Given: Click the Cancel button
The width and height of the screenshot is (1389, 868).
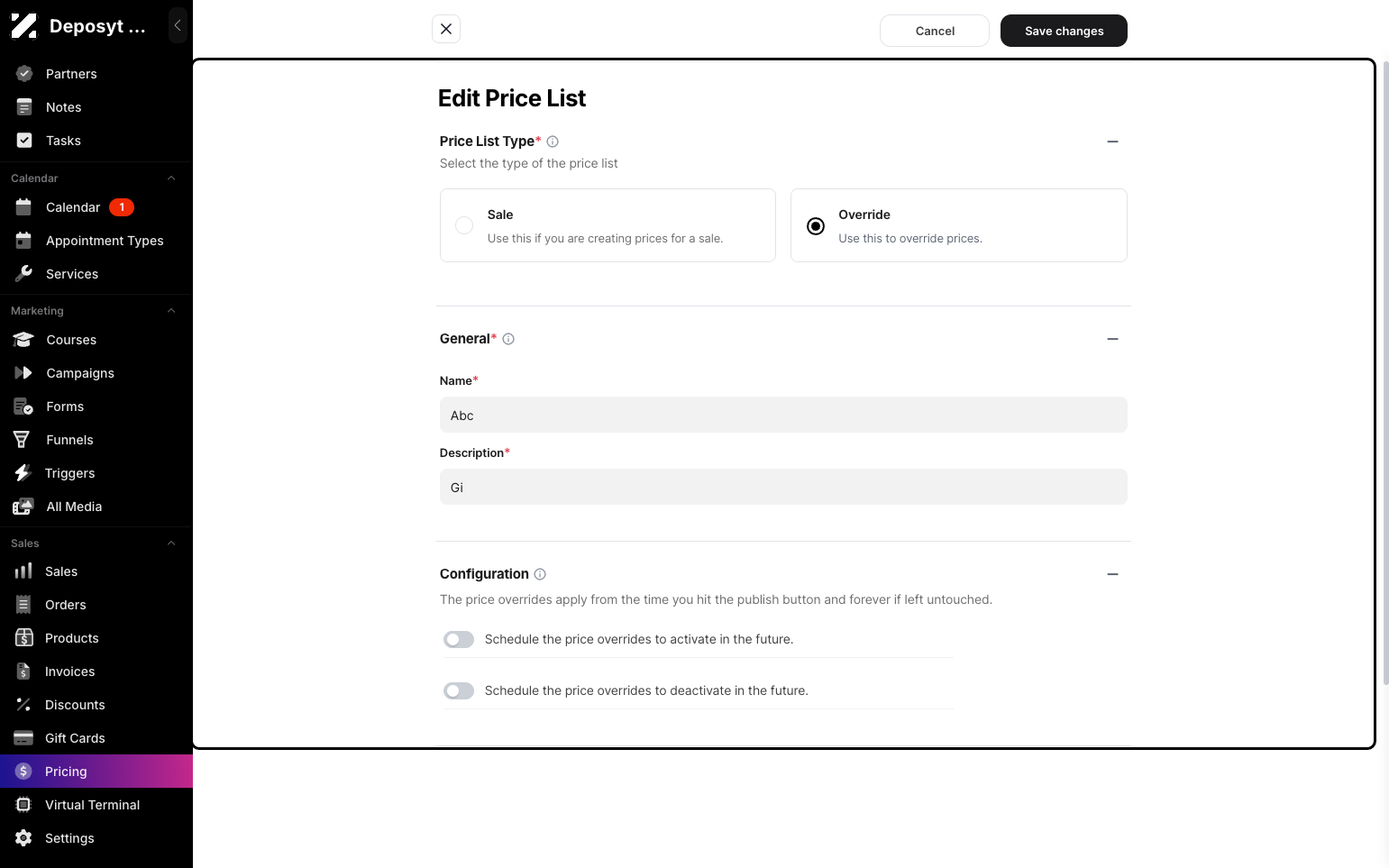Looking at the screenshot, I should (935, 31).
